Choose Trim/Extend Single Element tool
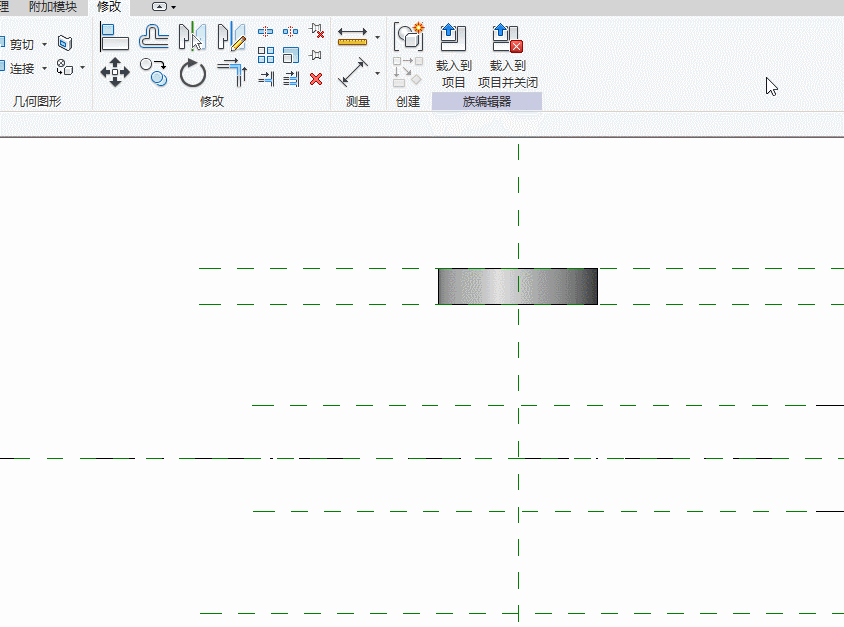Image resolution: width=844 pixels, height=627 pixels. pos(266,79)
